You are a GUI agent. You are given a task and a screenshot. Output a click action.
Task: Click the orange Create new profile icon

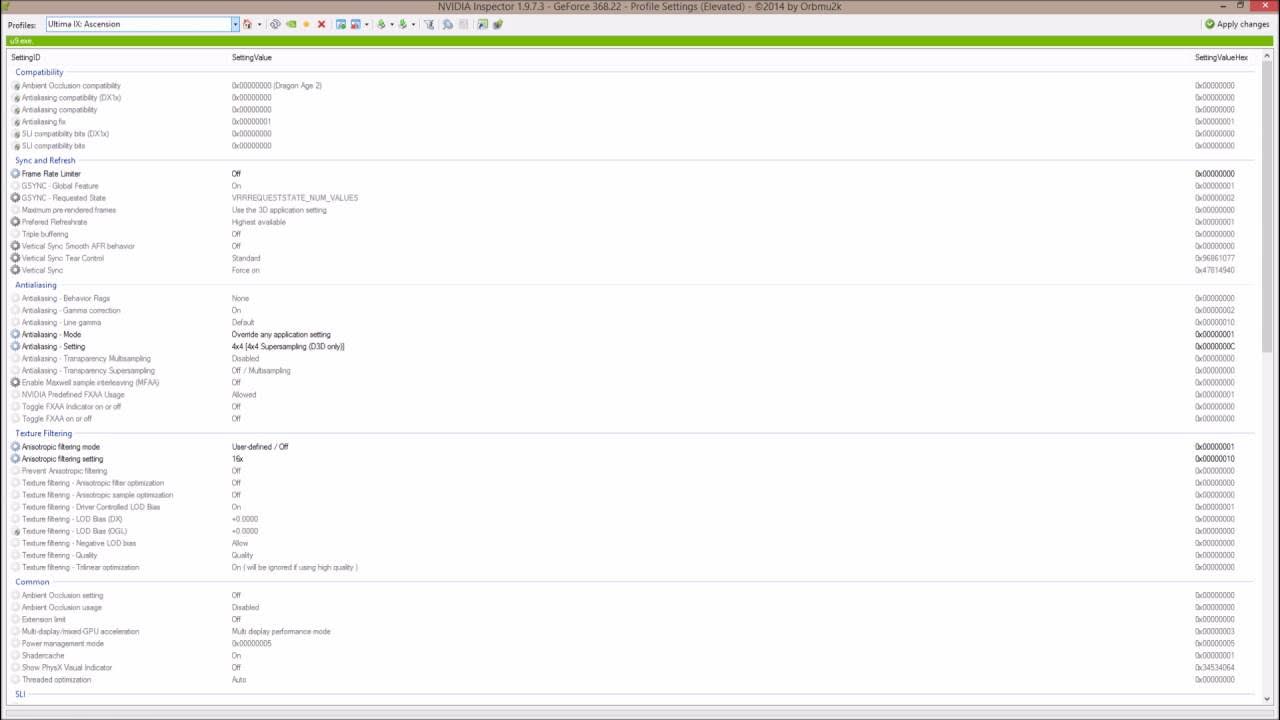(x=306, y=24)
